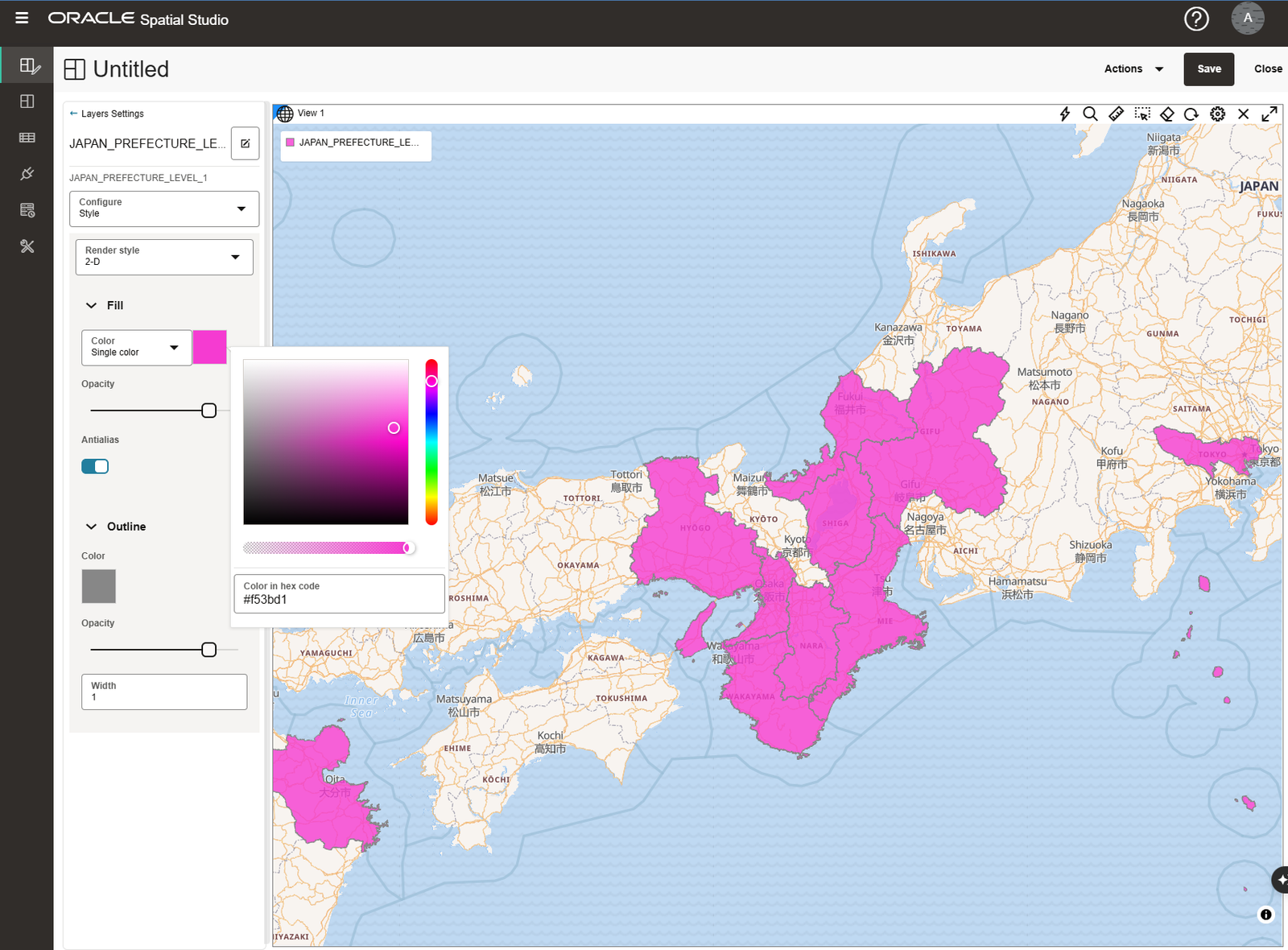Collapse the Fill section
Screen dimensions: 1288x950
91,305
